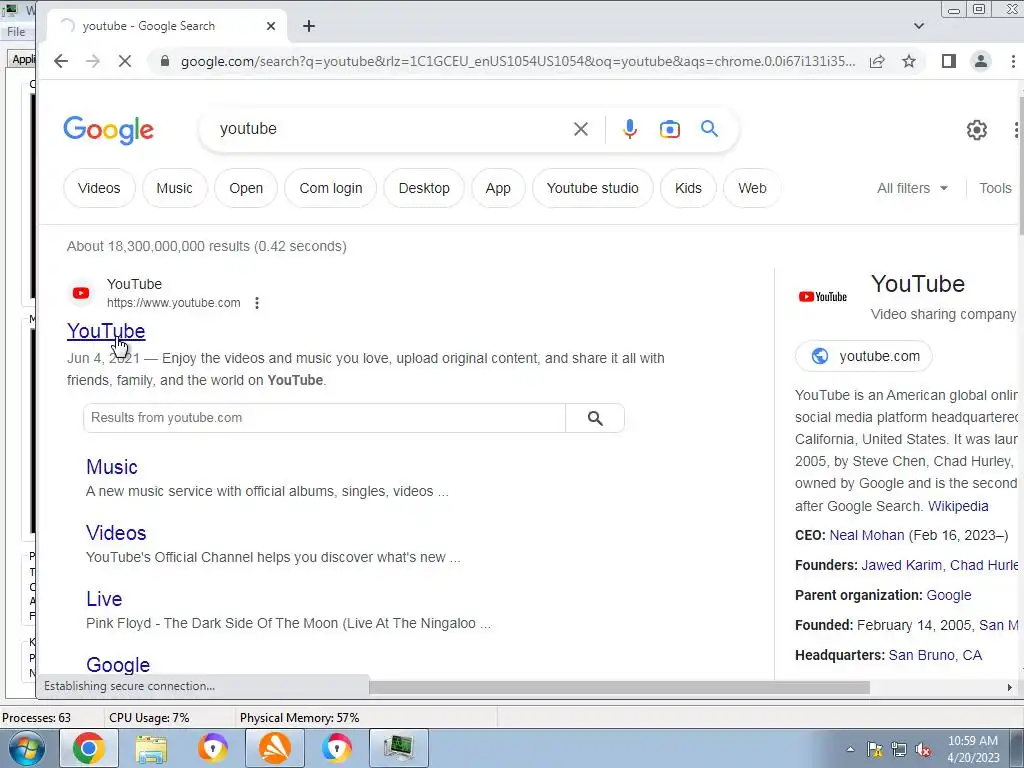Click YouTube logo in knowledge panel
Image resolution: width=1024 pixels, height=768 pixels.
823,296
